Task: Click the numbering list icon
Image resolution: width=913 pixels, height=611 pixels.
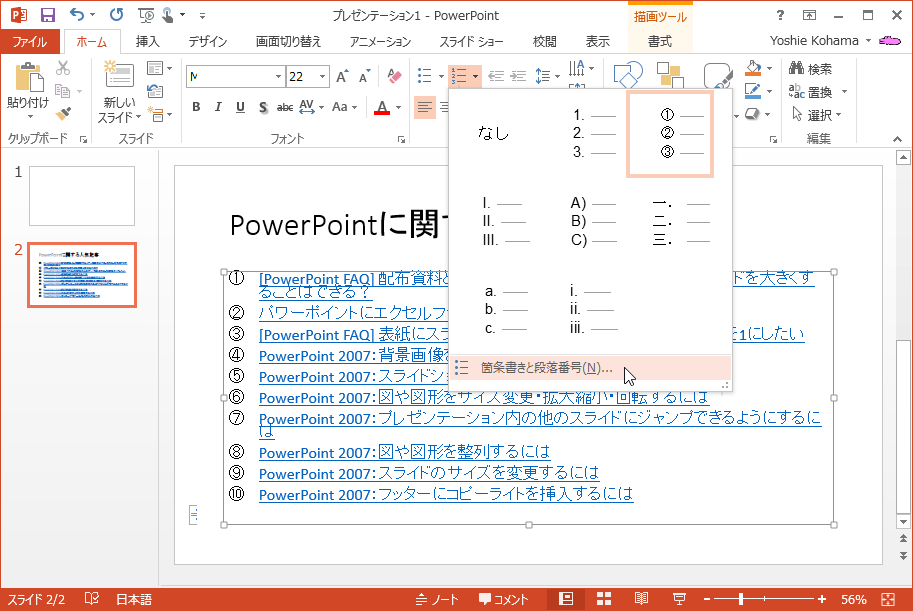Action: (459, 76)
